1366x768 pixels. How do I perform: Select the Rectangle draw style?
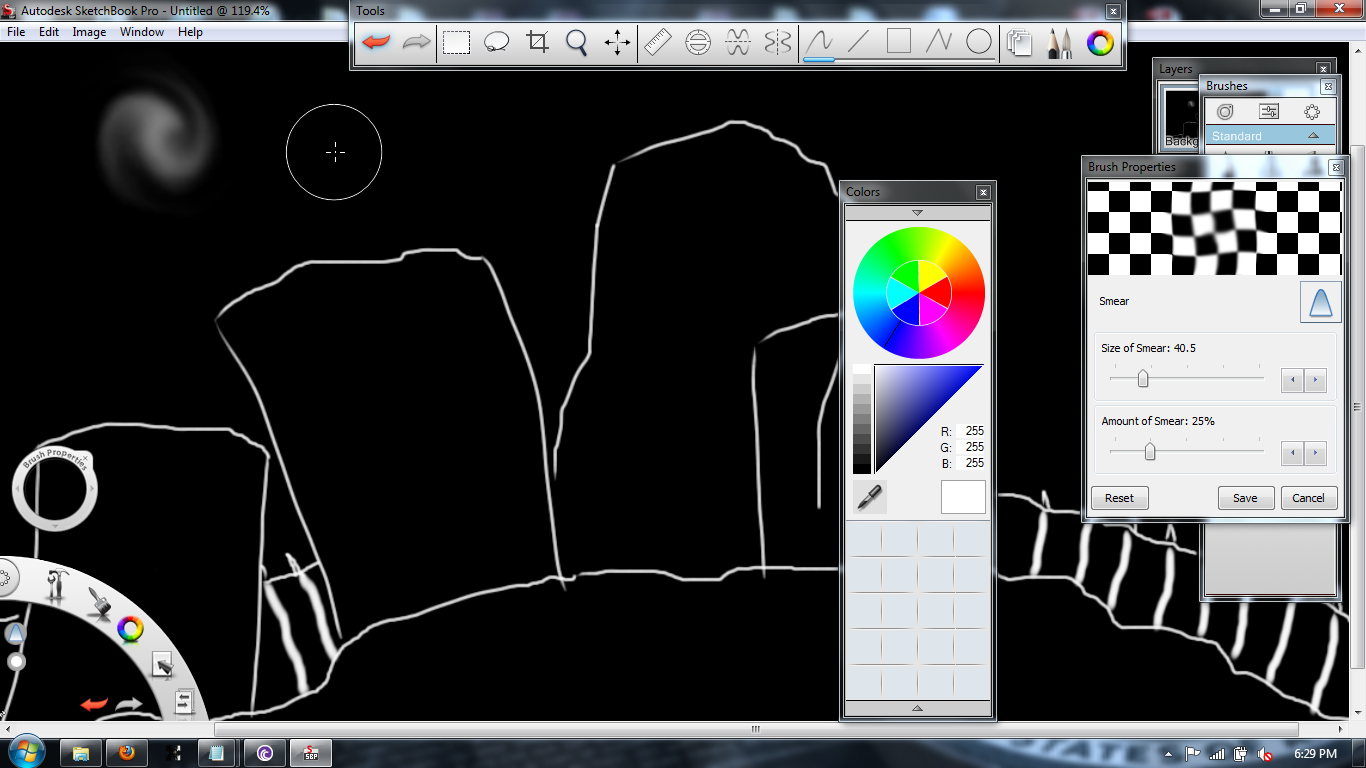pos(899,41)
